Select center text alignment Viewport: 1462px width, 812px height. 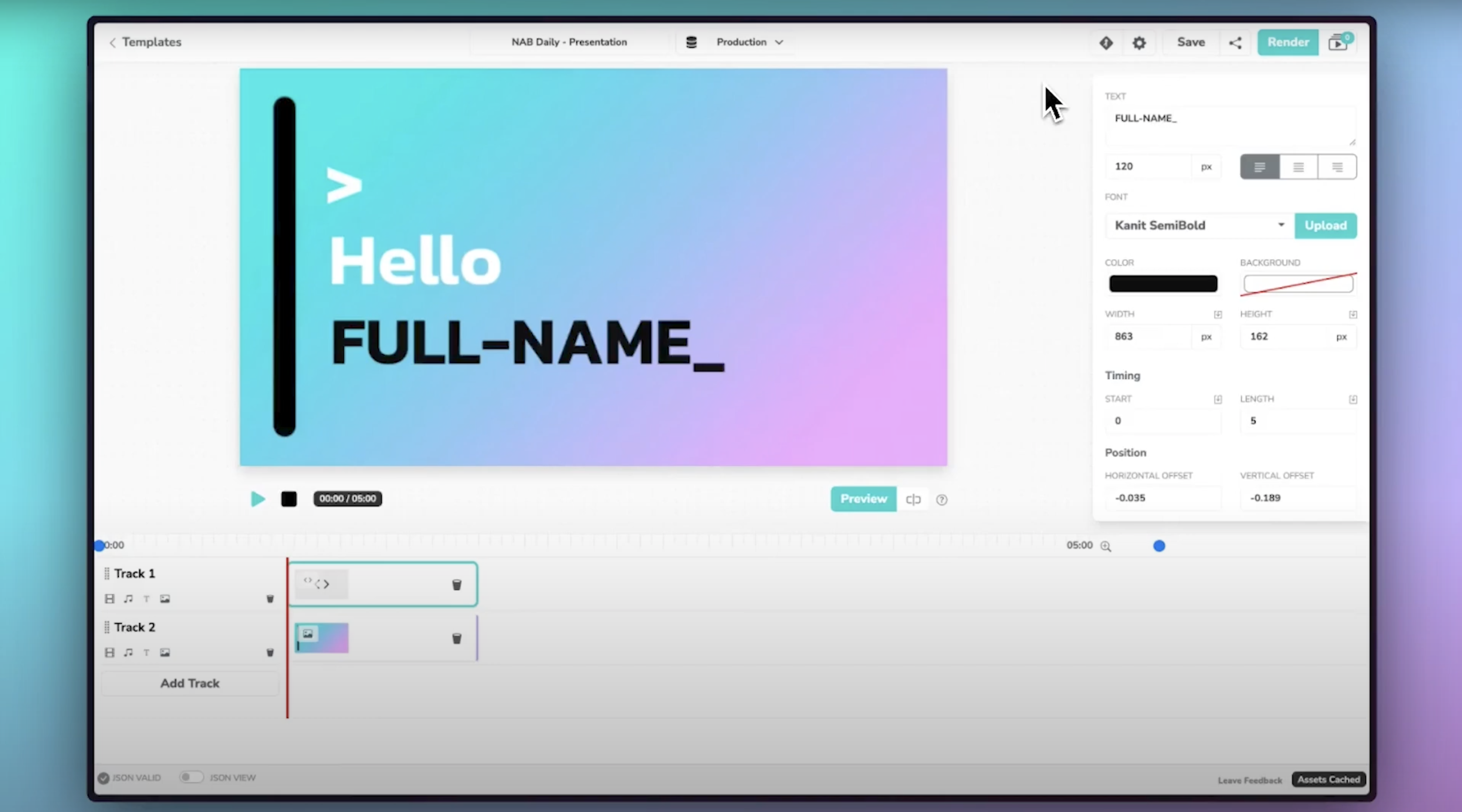(x=1298, y=167)
